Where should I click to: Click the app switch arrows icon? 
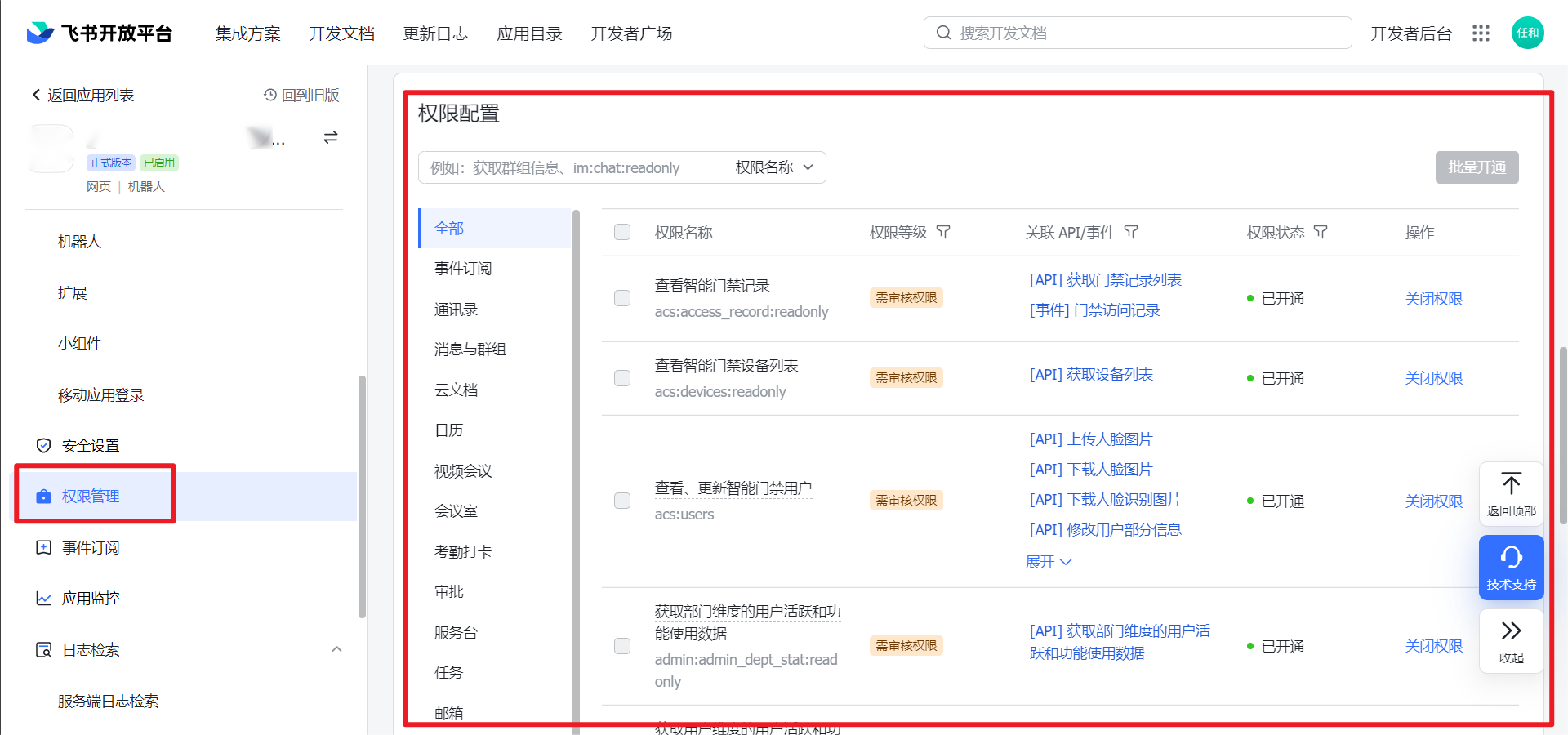pos(331,137)
